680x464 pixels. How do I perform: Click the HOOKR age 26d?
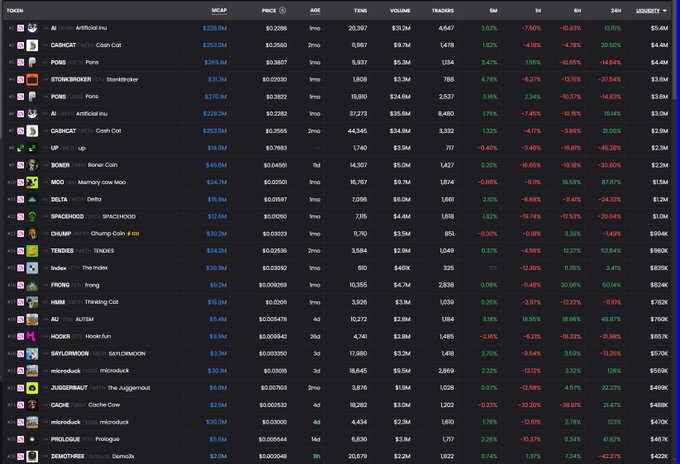pyautogui.click(x=316, y=337)
